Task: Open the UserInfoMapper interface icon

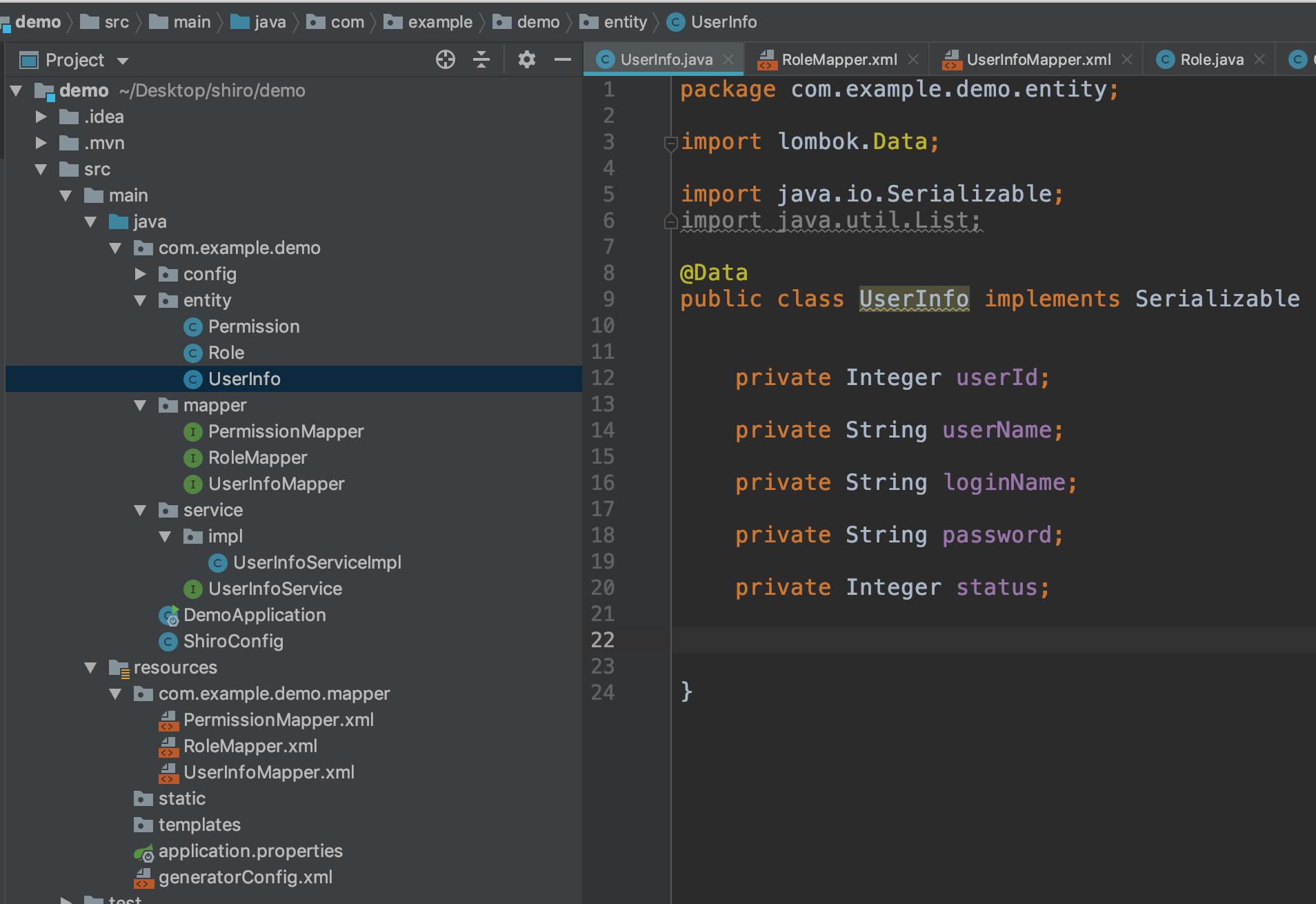Action: click(193, 484)
